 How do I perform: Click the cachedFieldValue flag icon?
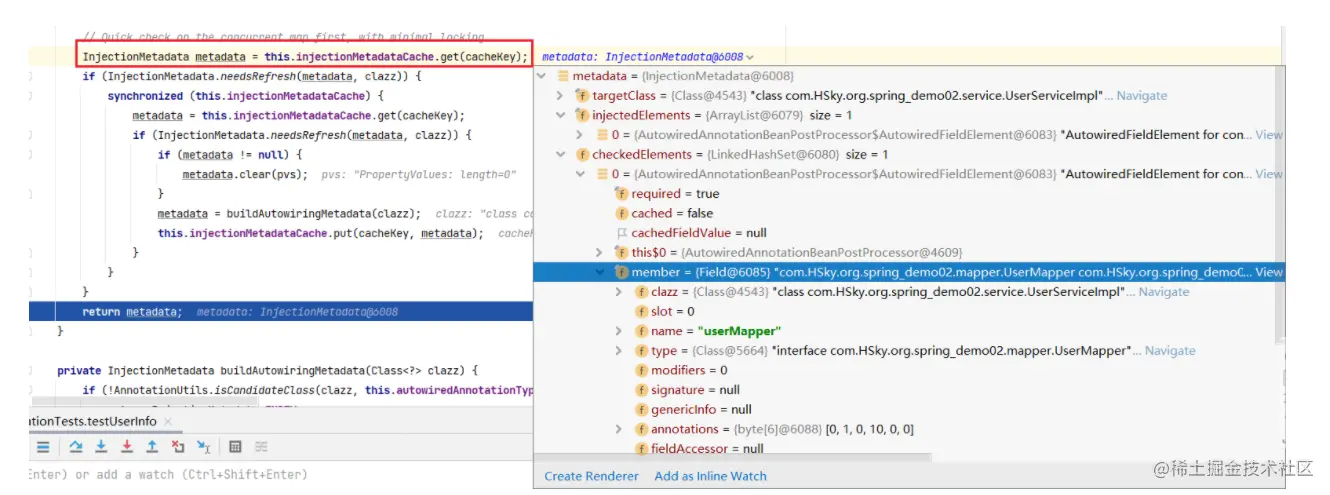click(x=621, y=233)
